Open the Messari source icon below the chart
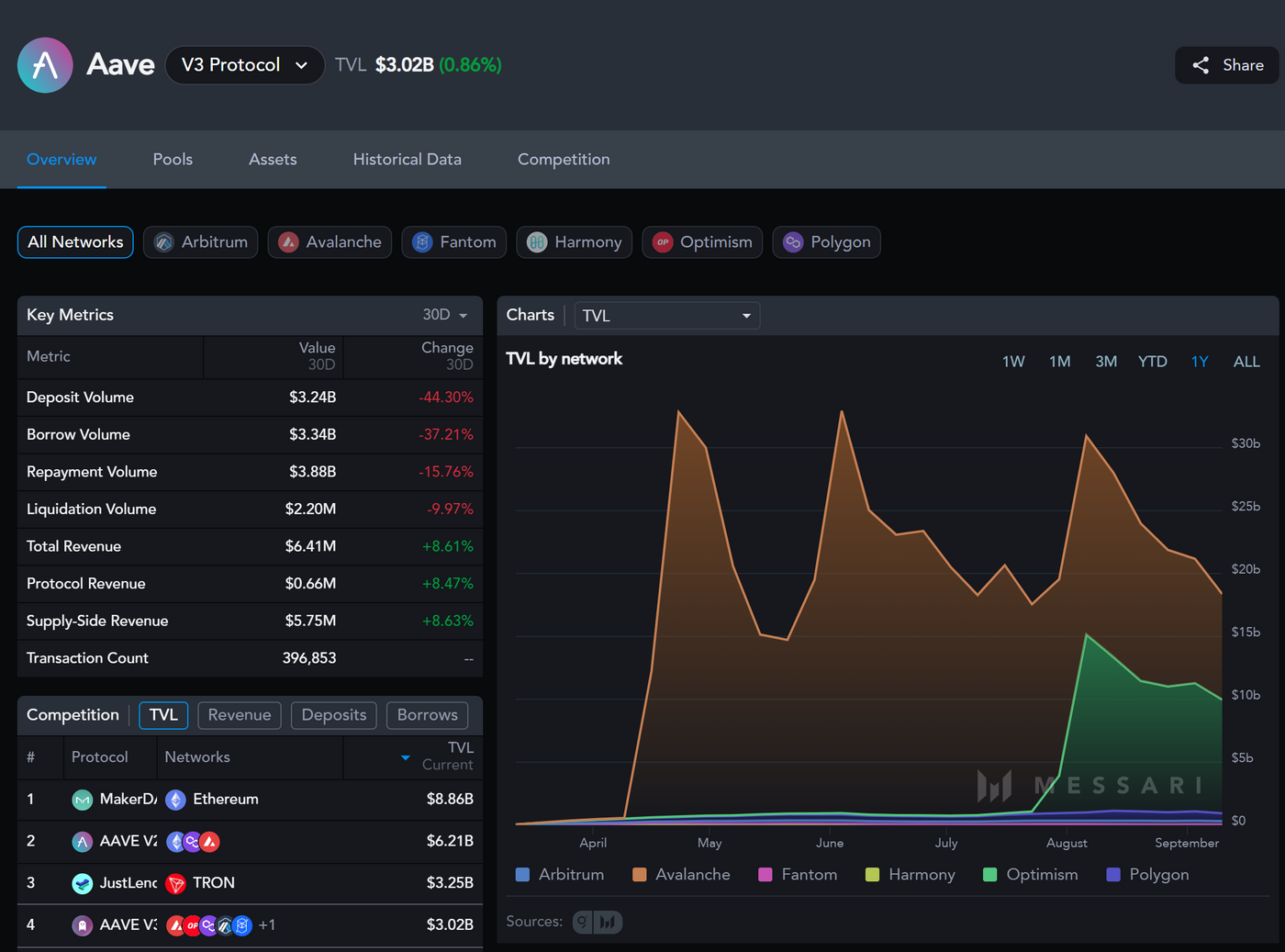Screen dimensions: 1285x952 pos(608,922)
